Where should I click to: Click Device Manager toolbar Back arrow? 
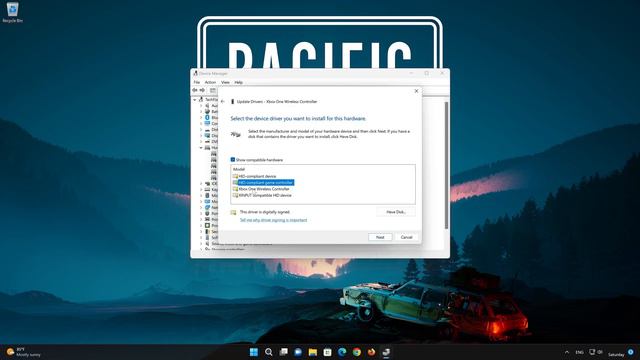click(x=195, y=90)
